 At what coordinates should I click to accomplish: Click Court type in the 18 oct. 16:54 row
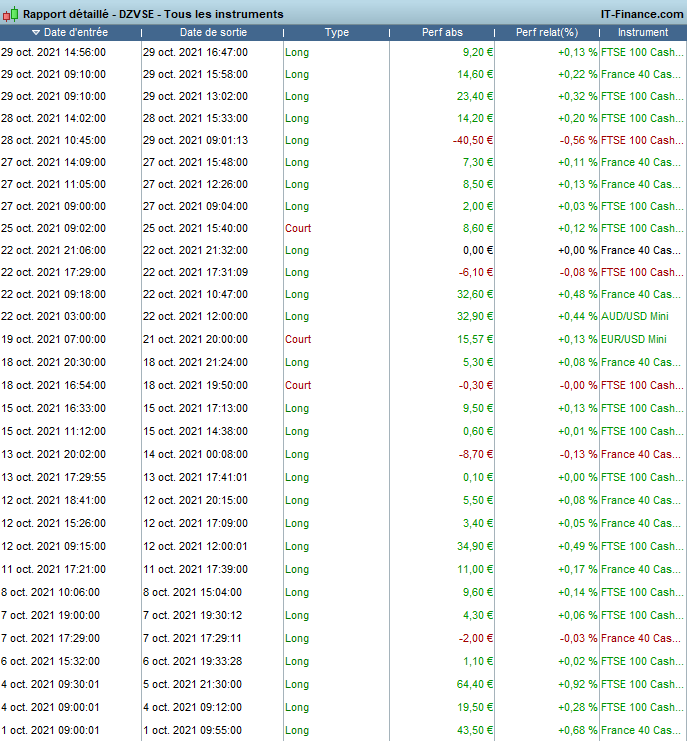298,386
